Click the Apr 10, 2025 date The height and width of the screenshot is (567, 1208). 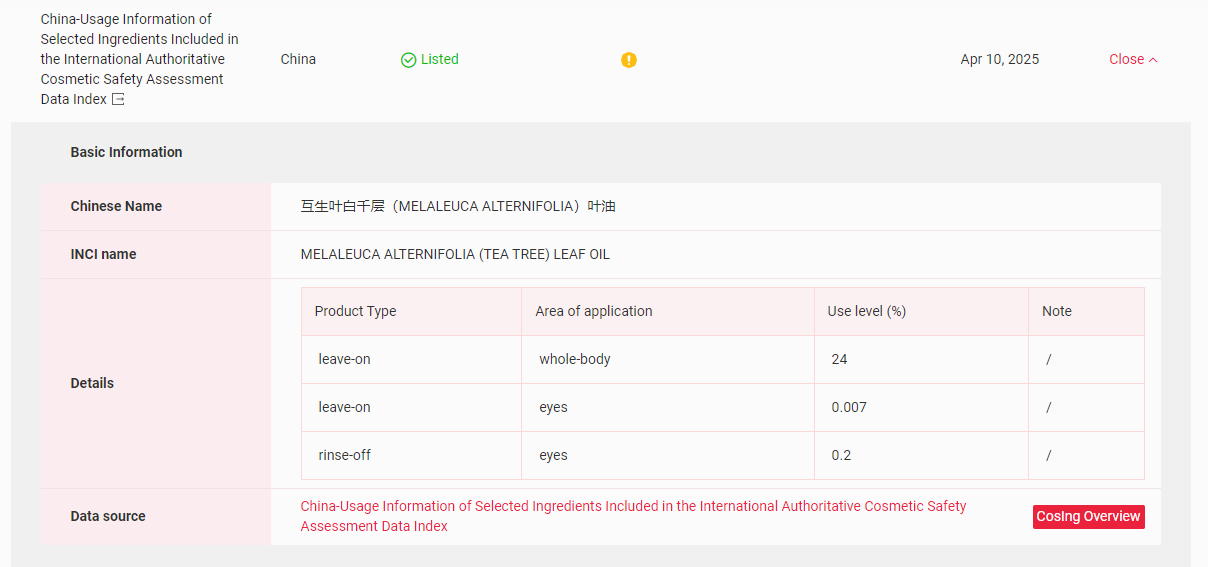click(x=999, y=59)
